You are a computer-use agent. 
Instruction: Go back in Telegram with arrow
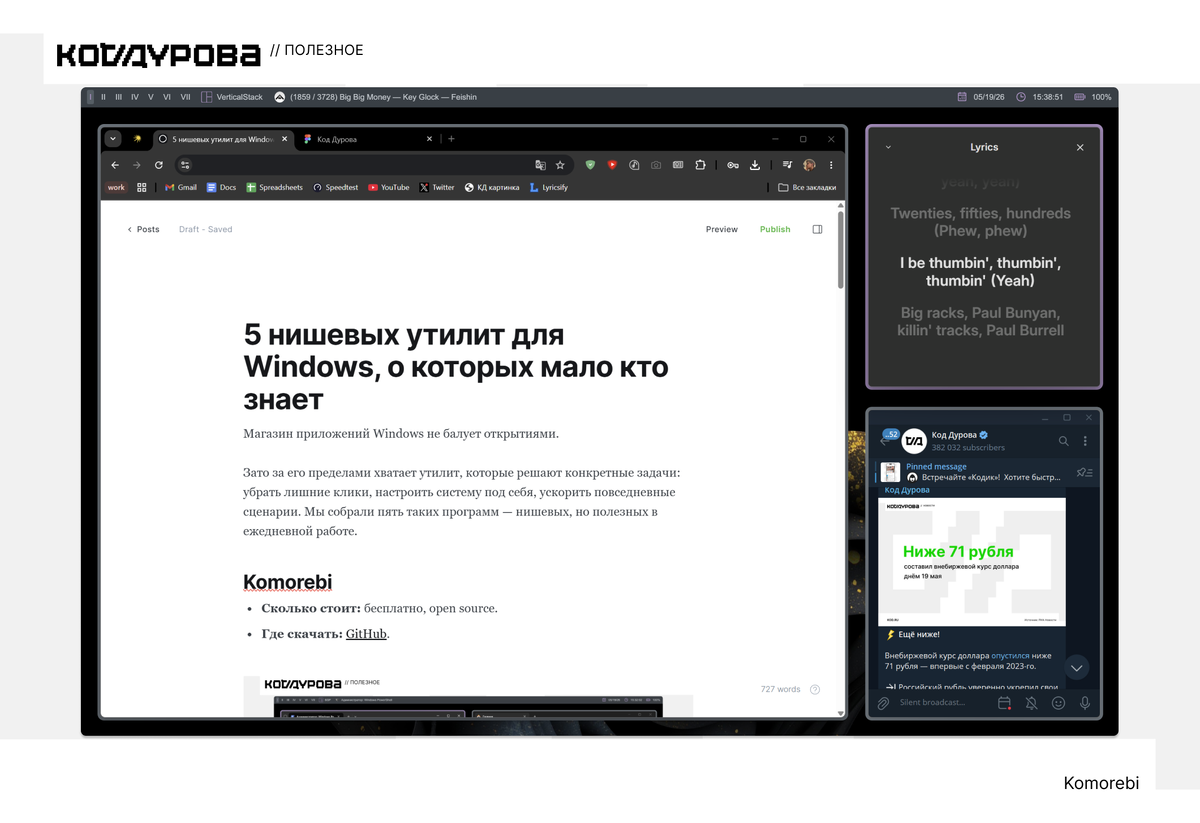886,441
